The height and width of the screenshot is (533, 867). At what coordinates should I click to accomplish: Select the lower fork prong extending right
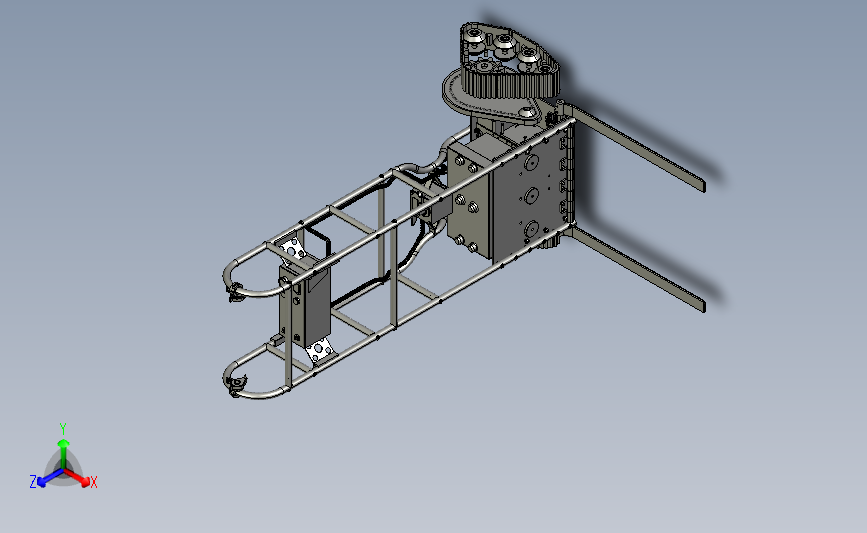(x=638, y=267)
